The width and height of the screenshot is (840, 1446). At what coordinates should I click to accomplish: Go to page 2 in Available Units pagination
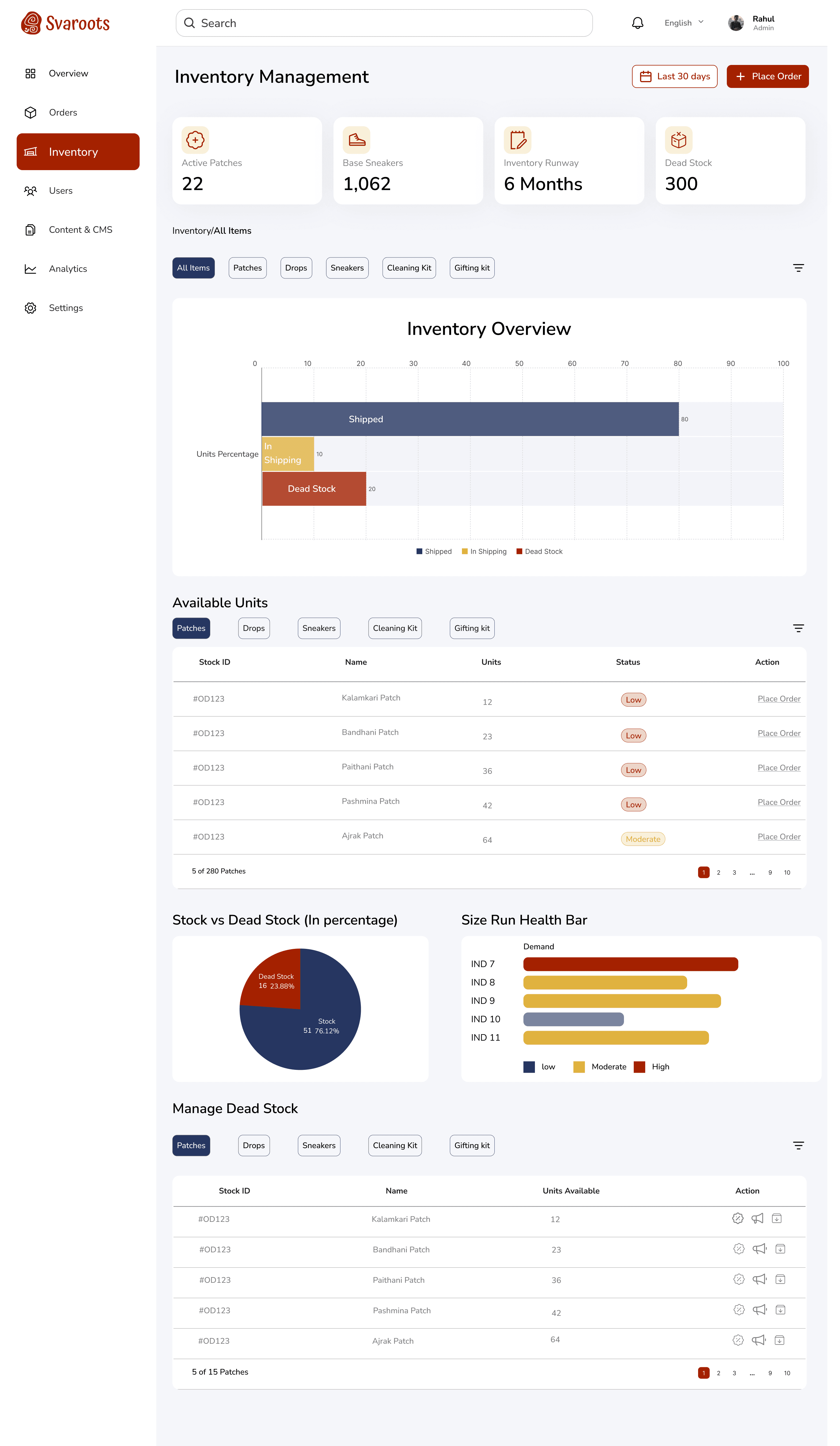tap(718, 872)
